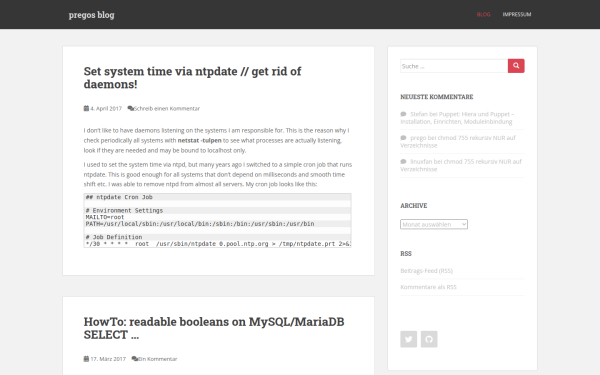600x375 pixels.
Task: Focus the Suche search input field
Action: coord(454,66)
